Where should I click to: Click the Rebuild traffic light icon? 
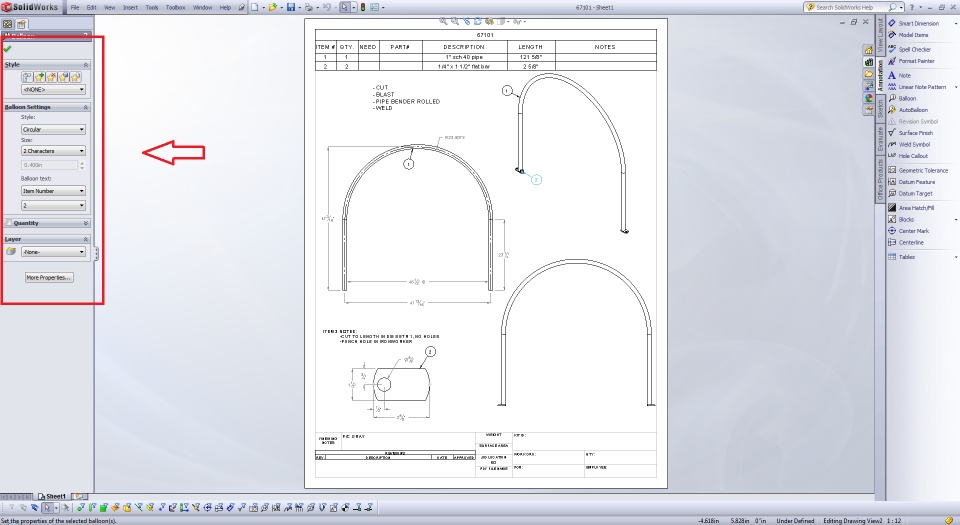[x=362, y=7]
